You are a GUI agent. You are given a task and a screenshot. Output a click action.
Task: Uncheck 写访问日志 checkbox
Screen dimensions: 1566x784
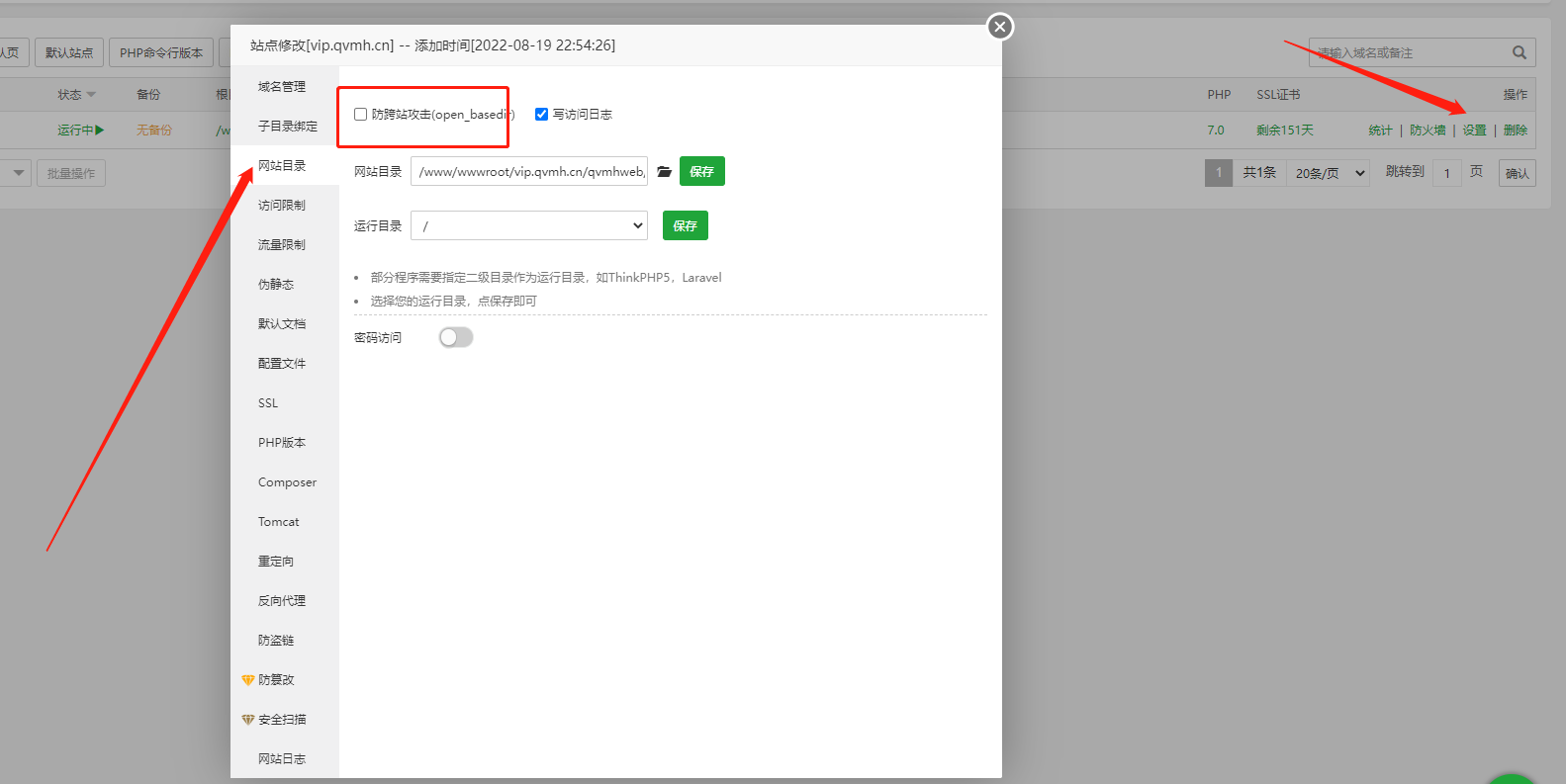pyautogui.click(x=541, y=115)
